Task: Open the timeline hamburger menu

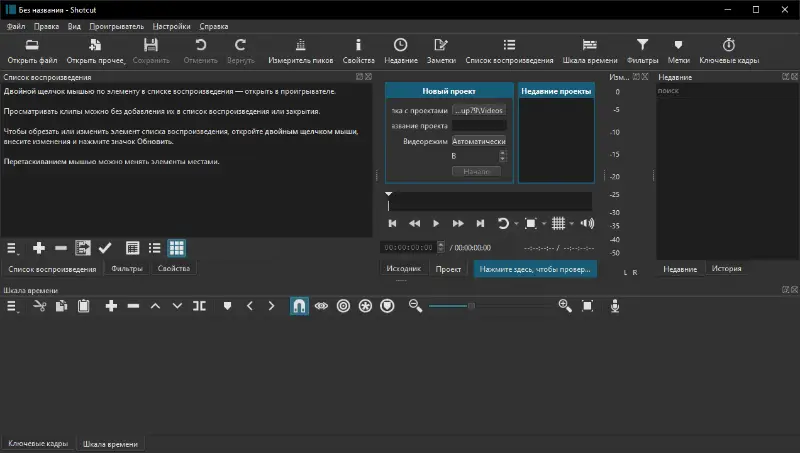Action: (12, 306)
